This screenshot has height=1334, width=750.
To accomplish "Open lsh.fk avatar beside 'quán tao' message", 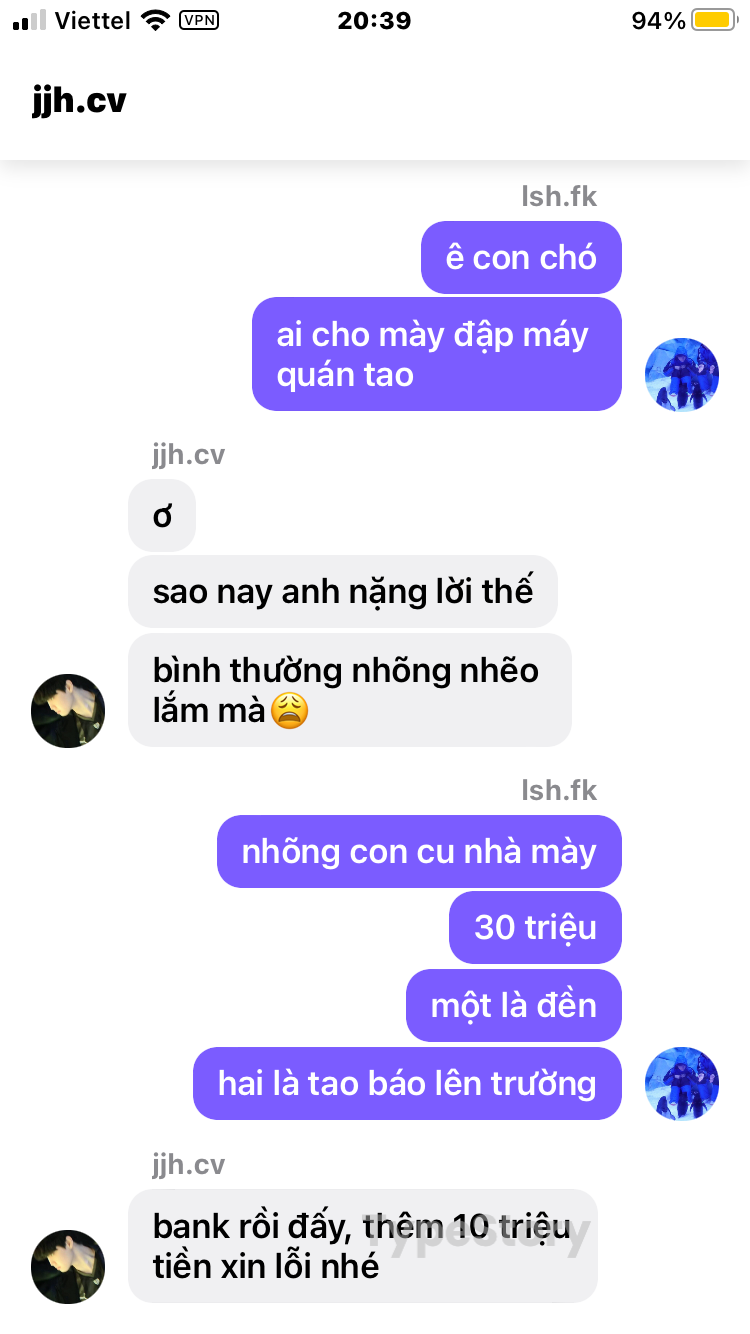I will (682, 374).
